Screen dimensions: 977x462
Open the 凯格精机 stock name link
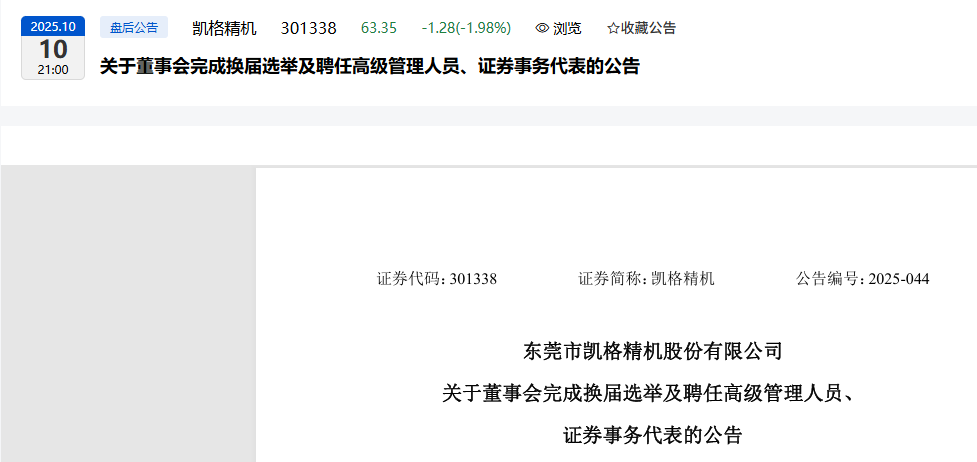point(224,28)
